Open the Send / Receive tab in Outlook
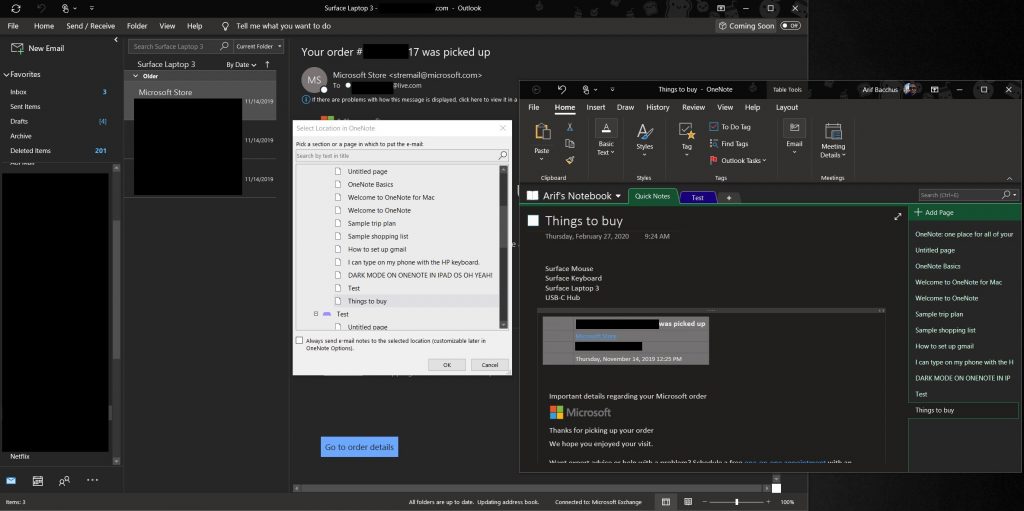1024x511 pixels. (x=91, y=26)
